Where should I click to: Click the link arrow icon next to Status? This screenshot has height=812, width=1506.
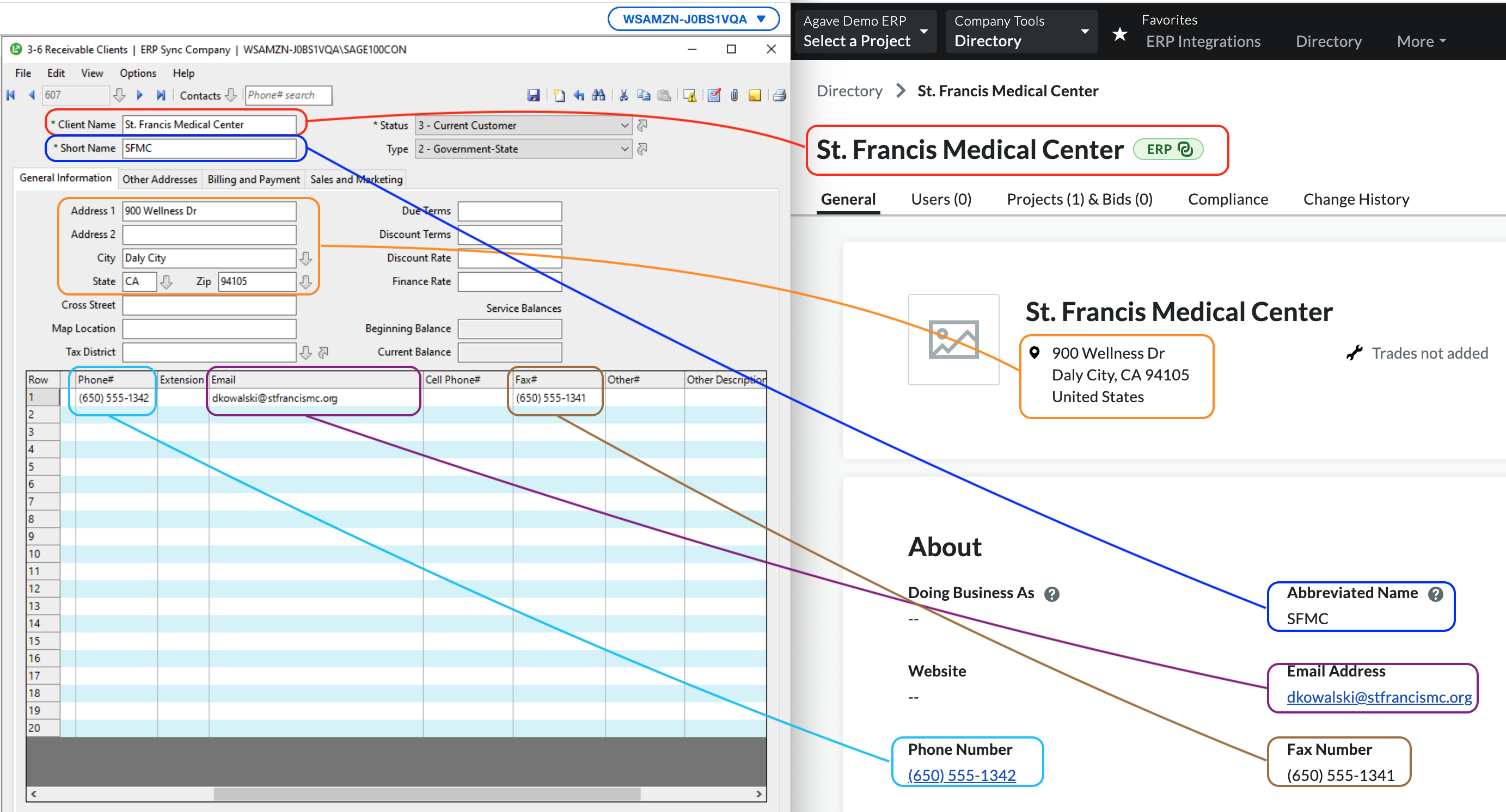642,125
